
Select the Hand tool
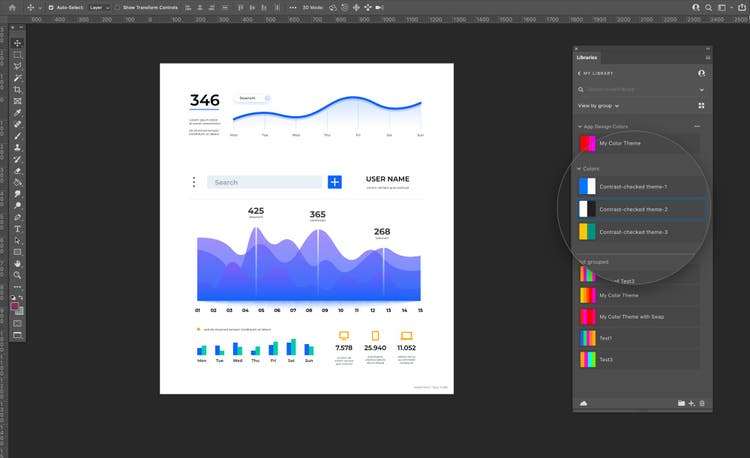[17, 263]
